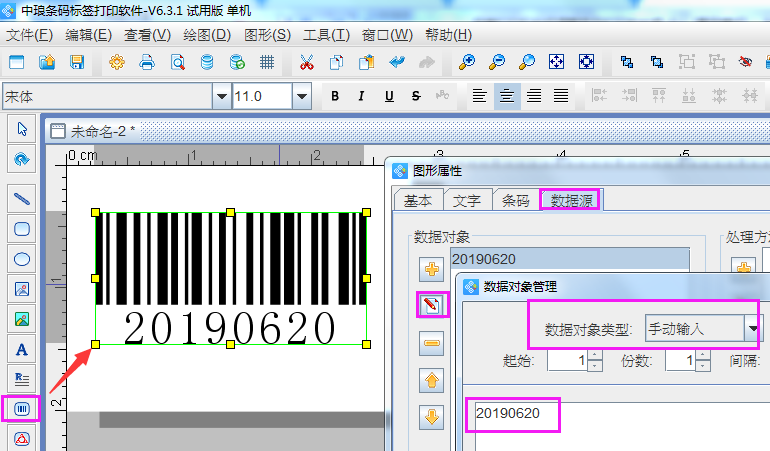Open print preview icon
The image size is (770, 451).
coord(177,62)
